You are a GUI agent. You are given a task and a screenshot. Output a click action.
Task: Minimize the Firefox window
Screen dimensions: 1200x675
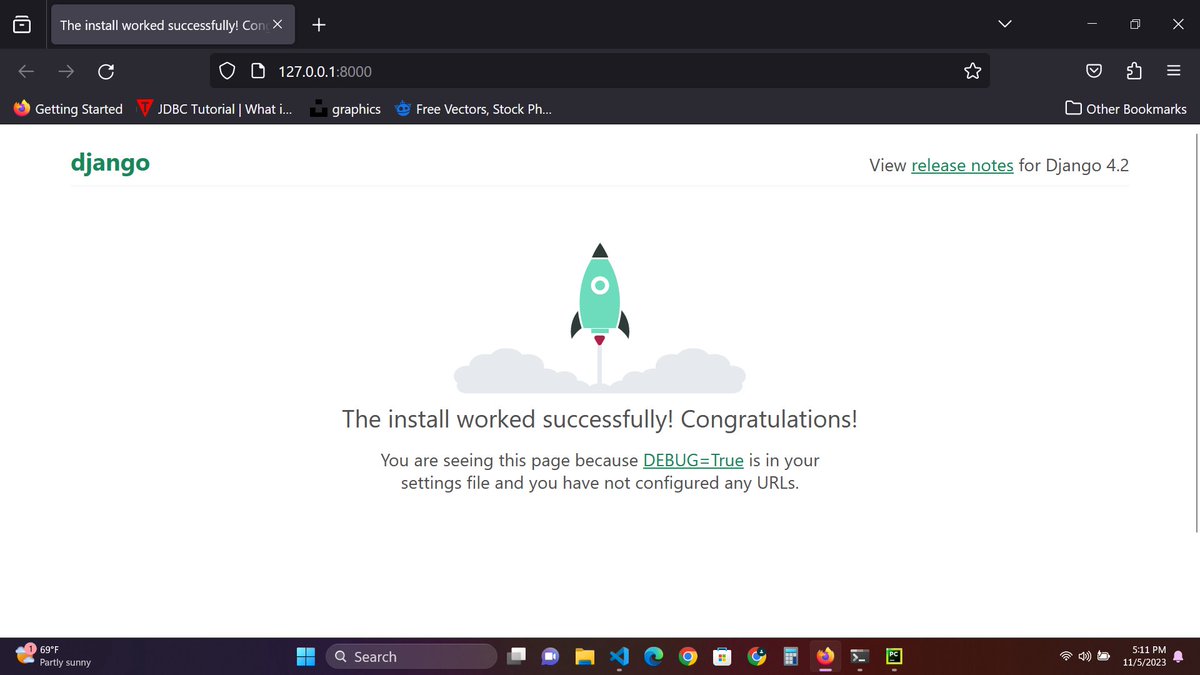pos(1092,24)
